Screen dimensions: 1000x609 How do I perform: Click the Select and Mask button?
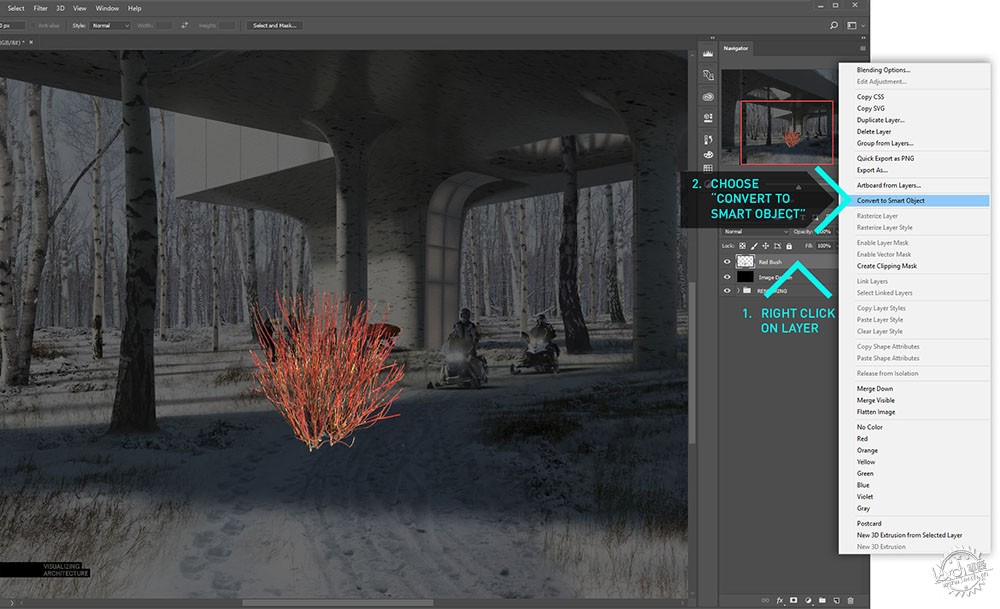click(275, 26)
